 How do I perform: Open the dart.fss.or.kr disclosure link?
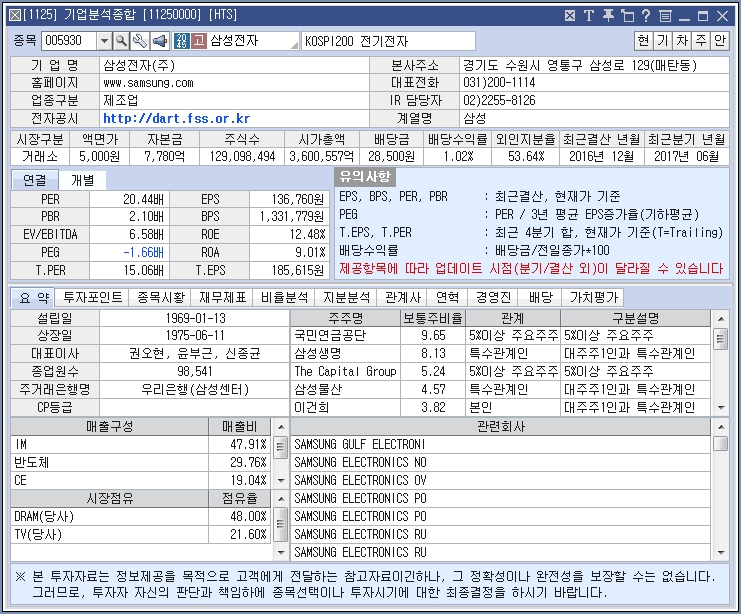click(176, 119)
